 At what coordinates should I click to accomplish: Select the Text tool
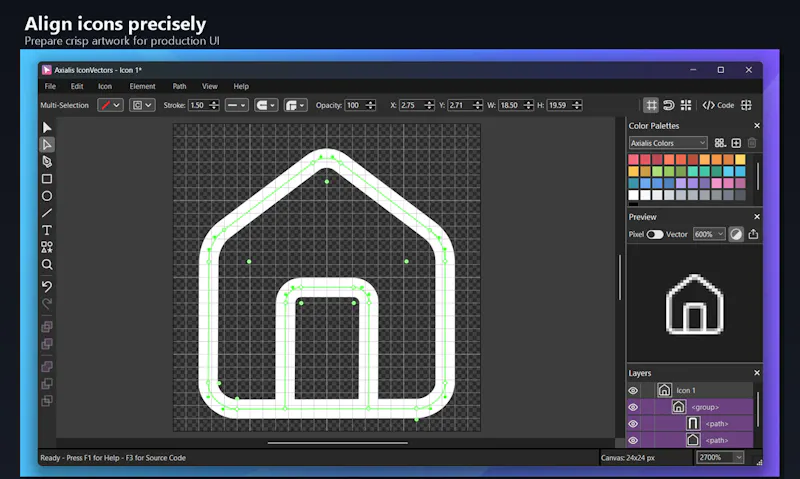coord(47,230)
